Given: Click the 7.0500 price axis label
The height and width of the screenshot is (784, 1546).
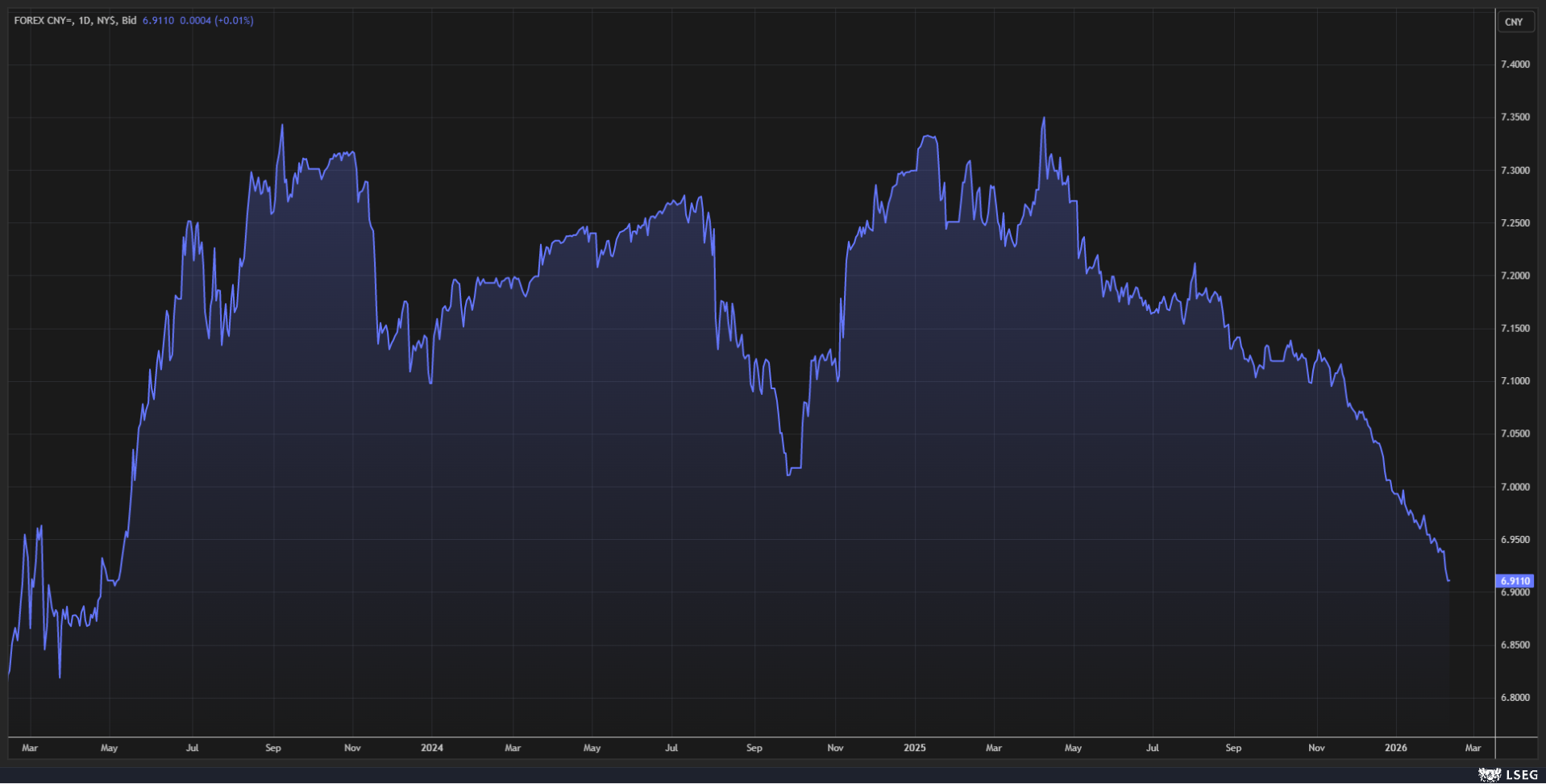Looking at the screenshot, I should [x=1515, y=433].
